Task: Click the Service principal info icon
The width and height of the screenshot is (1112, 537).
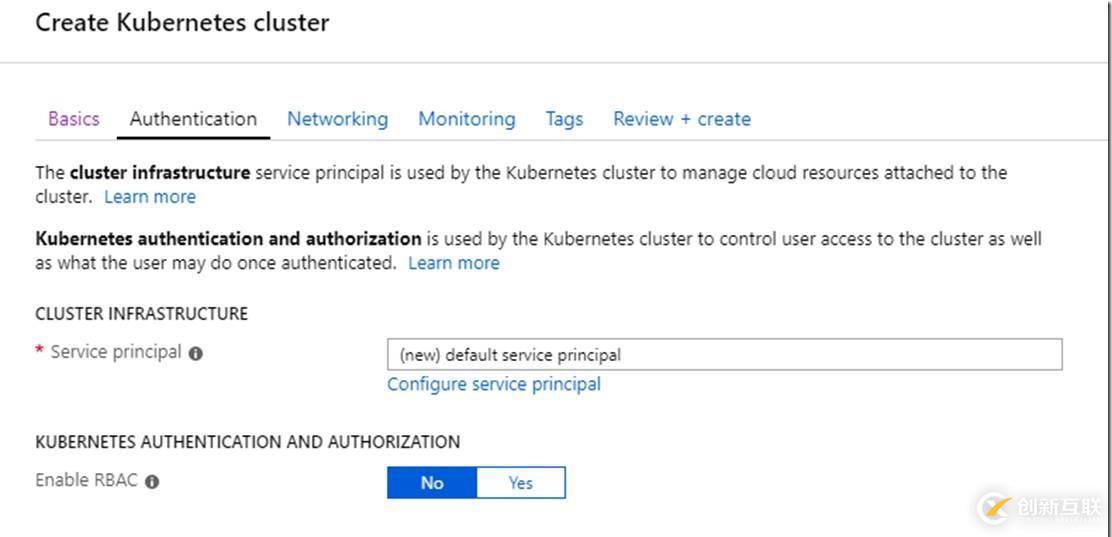Action: pos(196,353)
